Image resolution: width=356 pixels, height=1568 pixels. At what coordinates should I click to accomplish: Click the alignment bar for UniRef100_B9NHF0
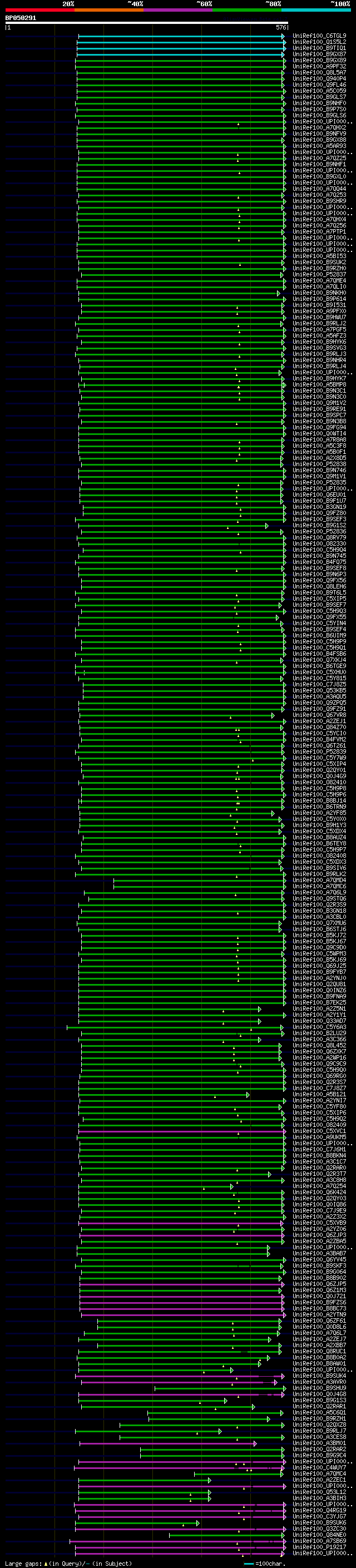click(181, 103)
